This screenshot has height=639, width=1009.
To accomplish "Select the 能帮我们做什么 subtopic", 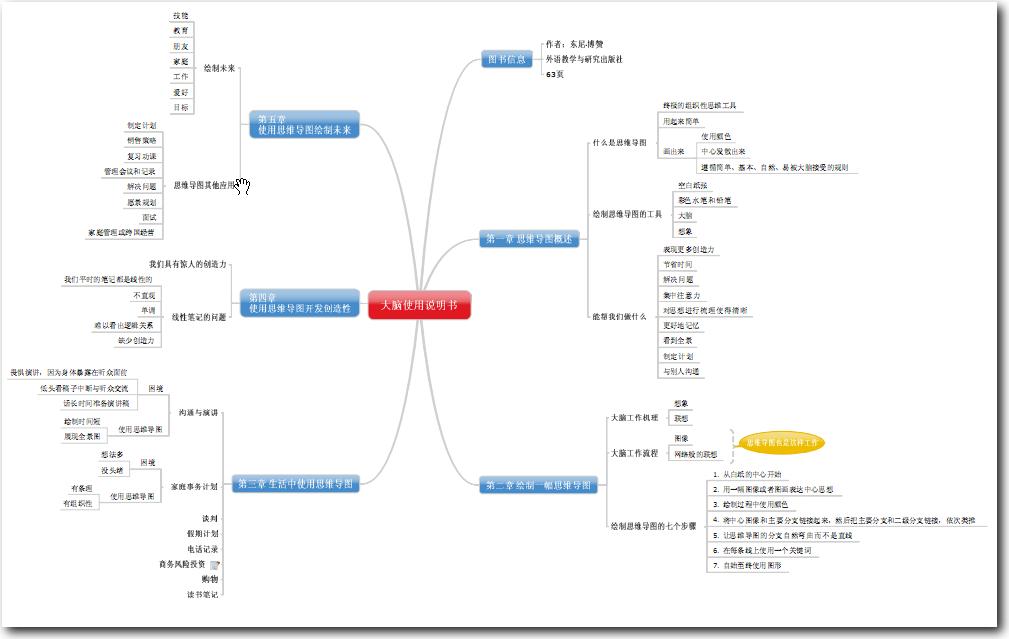I will pyautogui.click(x=620, y=316).
